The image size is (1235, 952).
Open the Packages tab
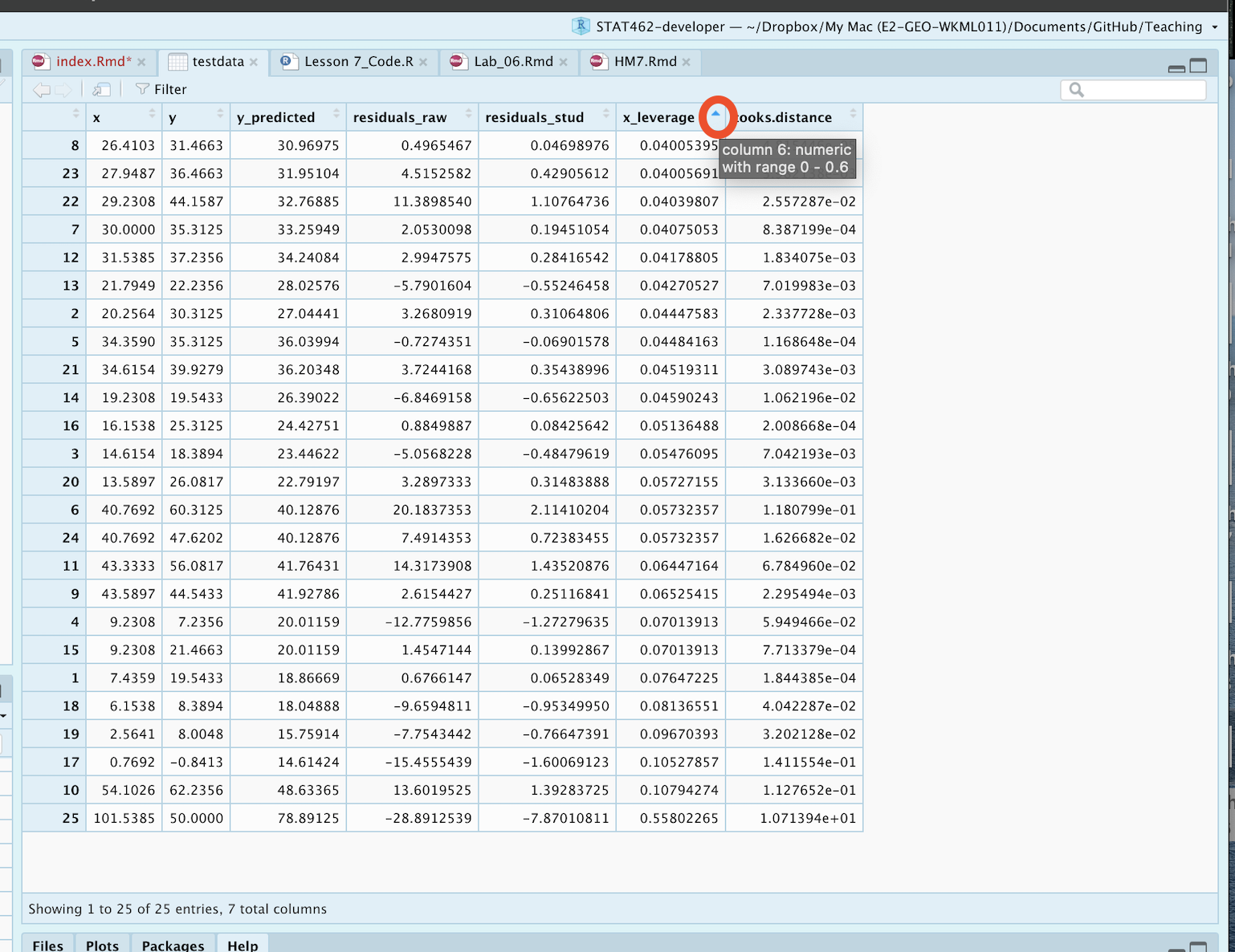tap(173, 945)
